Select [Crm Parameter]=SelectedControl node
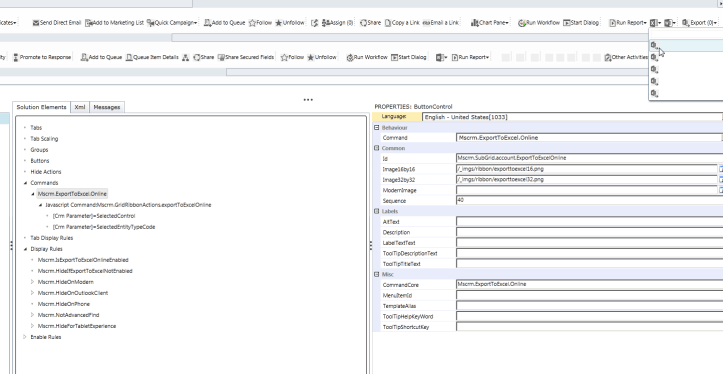 click(94, 216)
